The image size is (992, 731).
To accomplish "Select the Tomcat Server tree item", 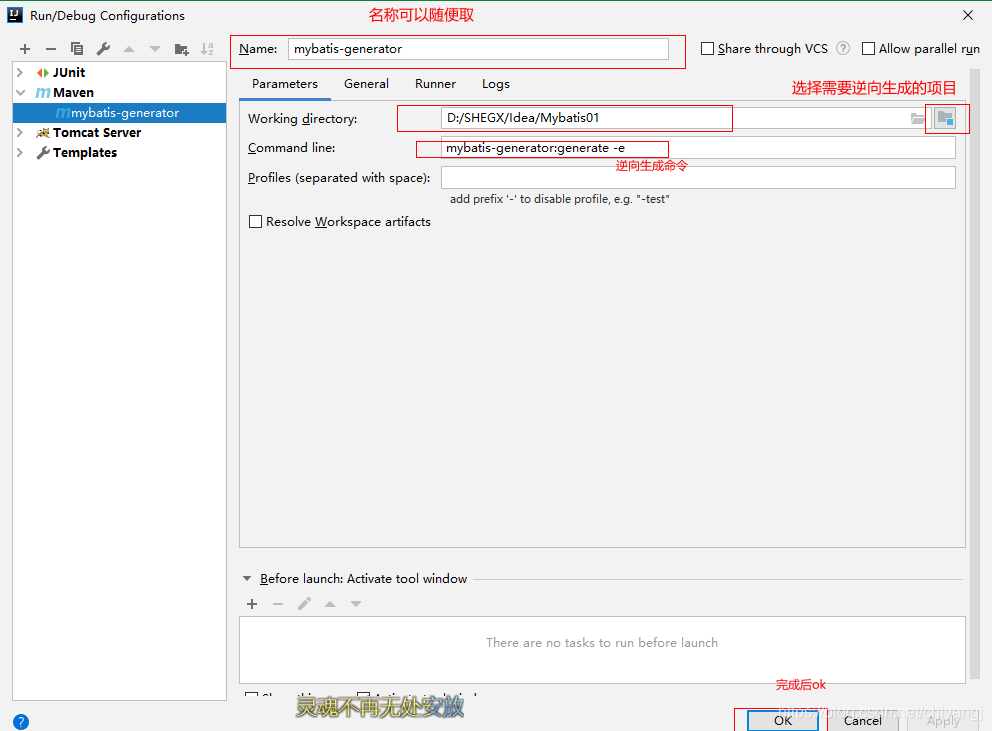I will pyautogui.click(x=97, y=133).
